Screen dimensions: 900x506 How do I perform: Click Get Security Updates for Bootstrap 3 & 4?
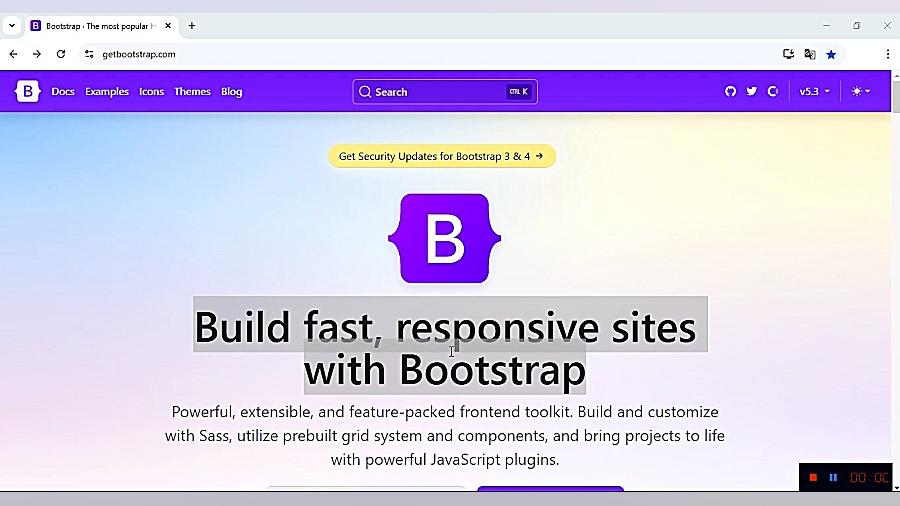(441, 156)
